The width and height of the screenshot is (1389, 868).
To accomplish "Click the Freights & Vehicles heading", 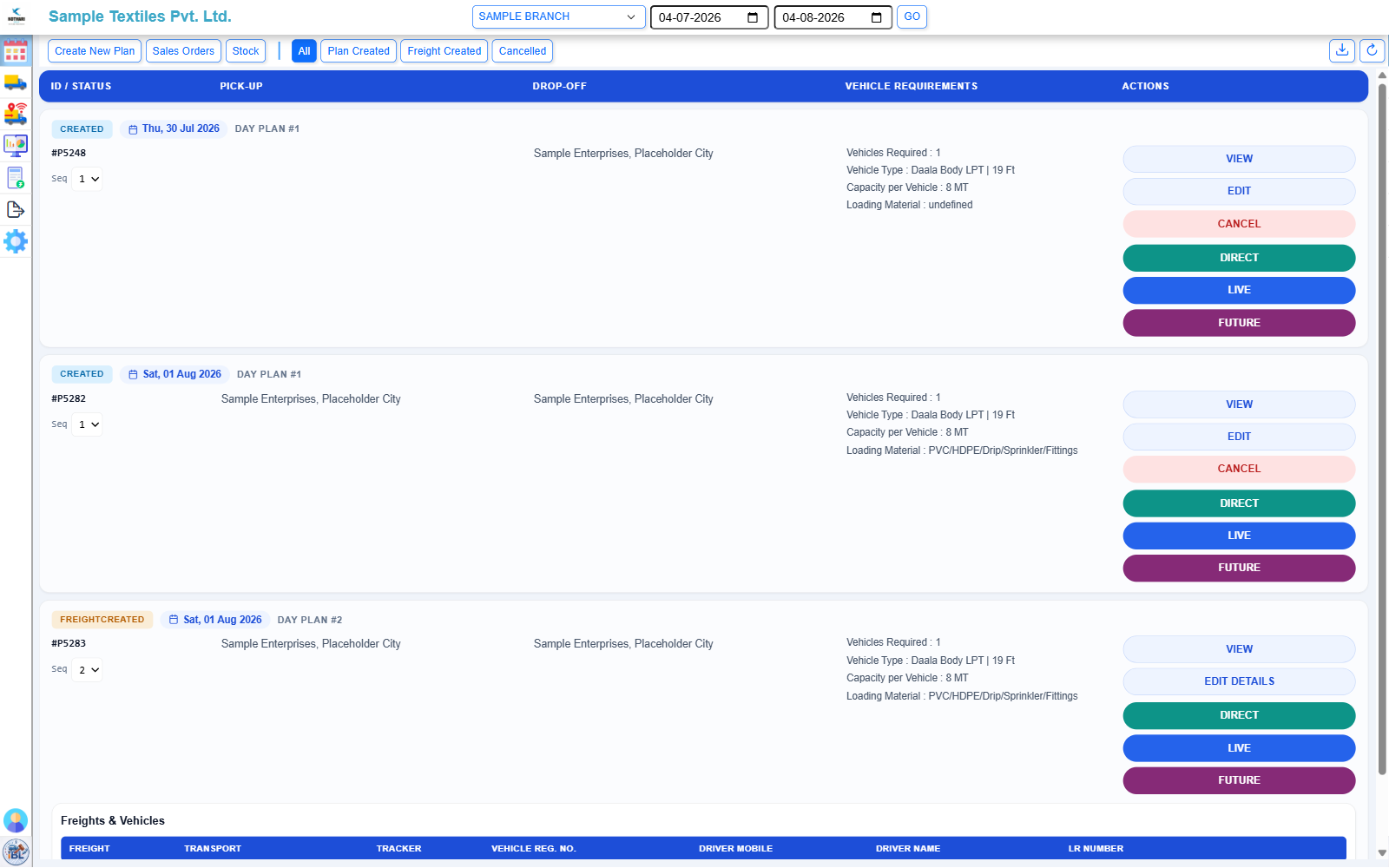I will (113, 821).
